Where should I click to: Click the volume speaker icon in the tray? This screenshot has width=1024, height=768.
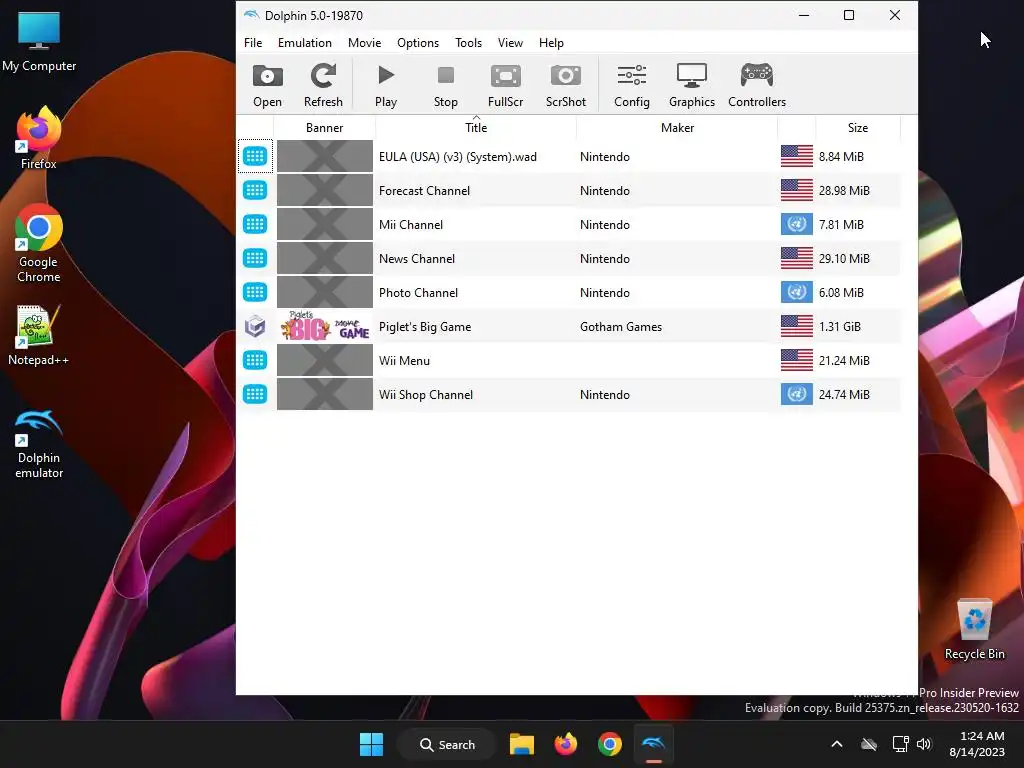pyautogui.click(x=924, y=744)
